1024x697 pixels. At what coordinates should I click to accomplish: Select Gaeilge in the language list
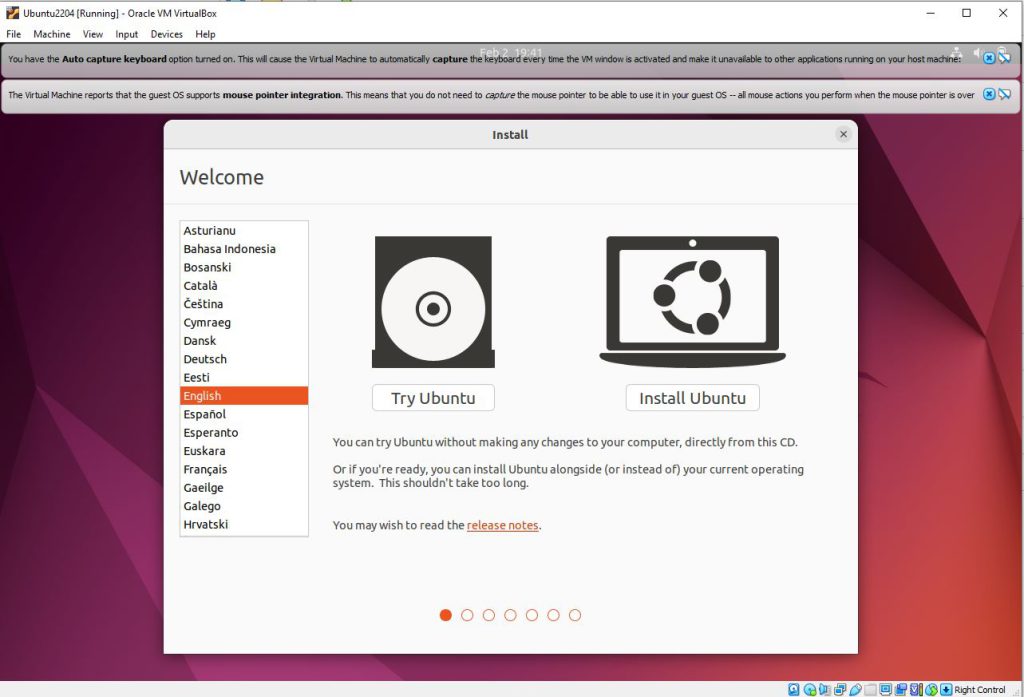244,487
